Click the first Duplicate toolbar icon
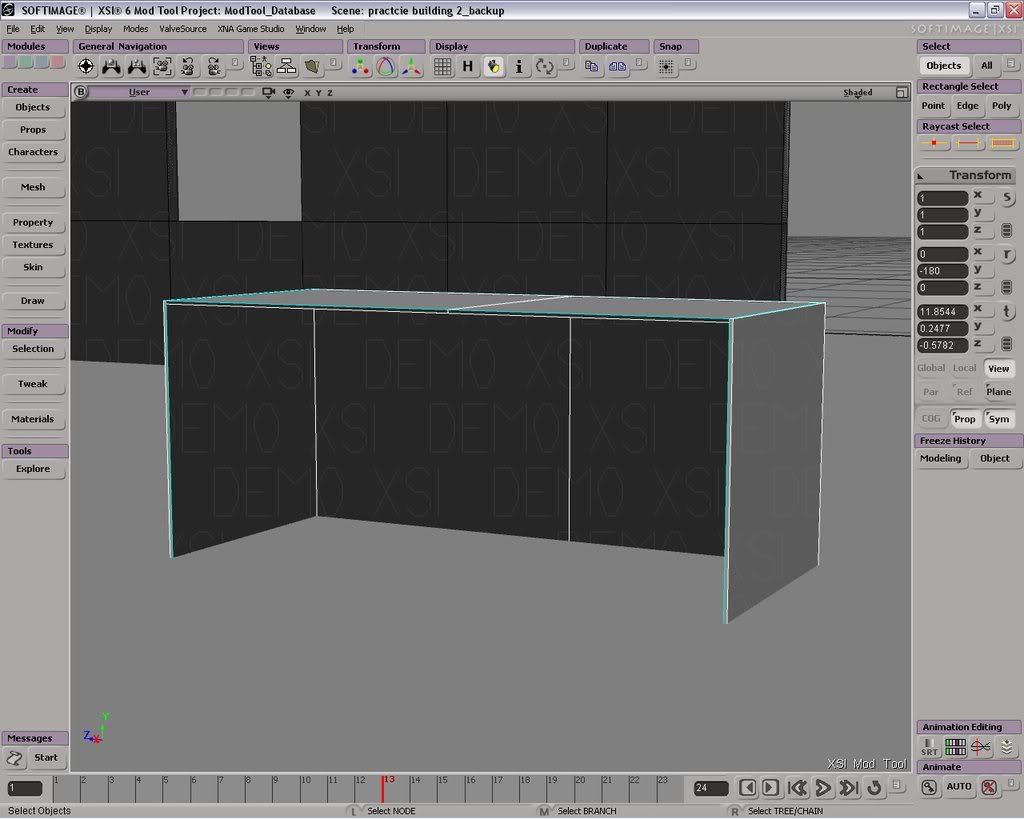The height and width of the screenshot is (819, 1024). pyautogui.click(x=592, y=67)
